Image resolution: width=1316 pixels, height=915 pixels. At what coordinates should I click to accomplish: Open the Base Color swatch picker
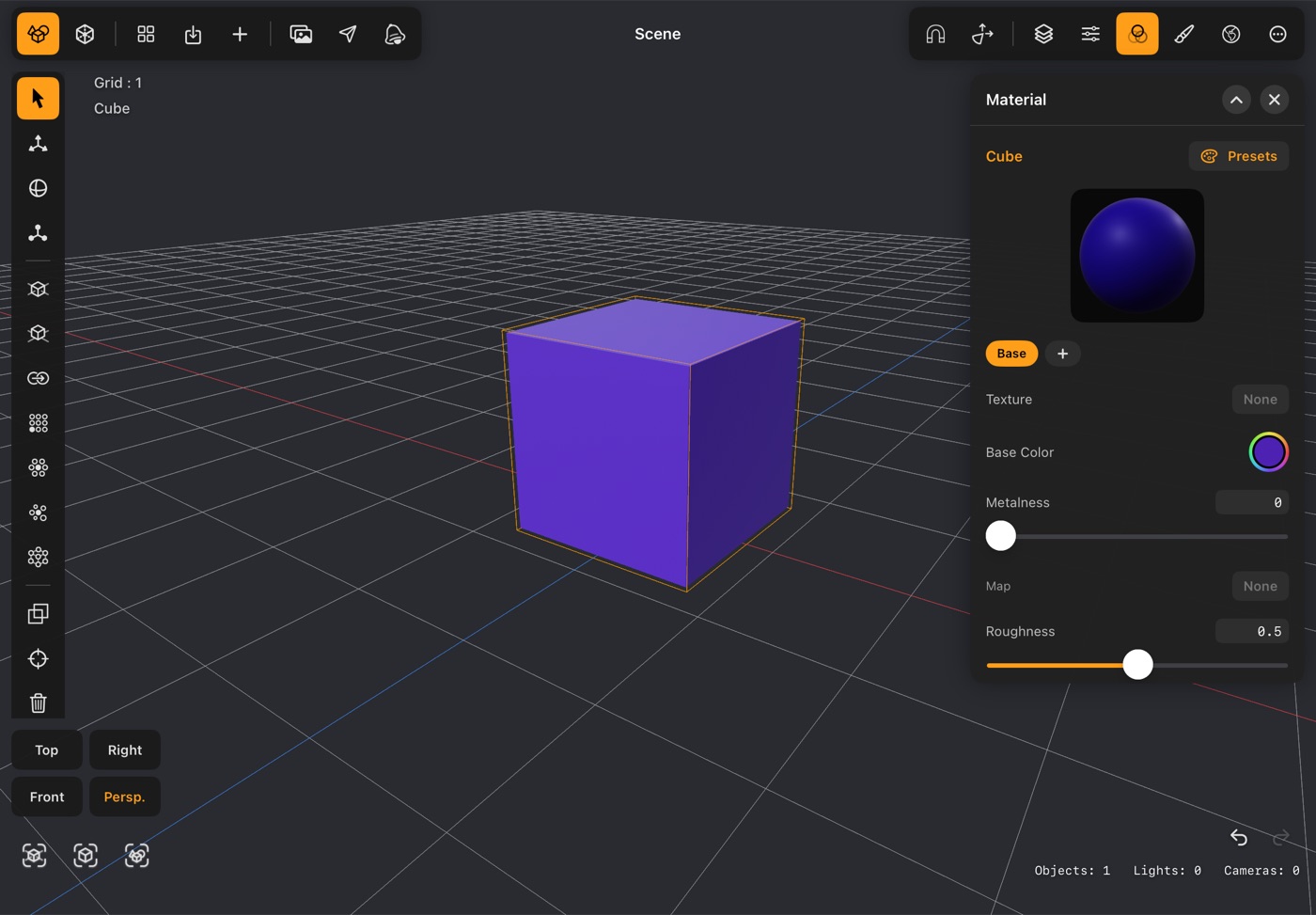coord(1268,452)
